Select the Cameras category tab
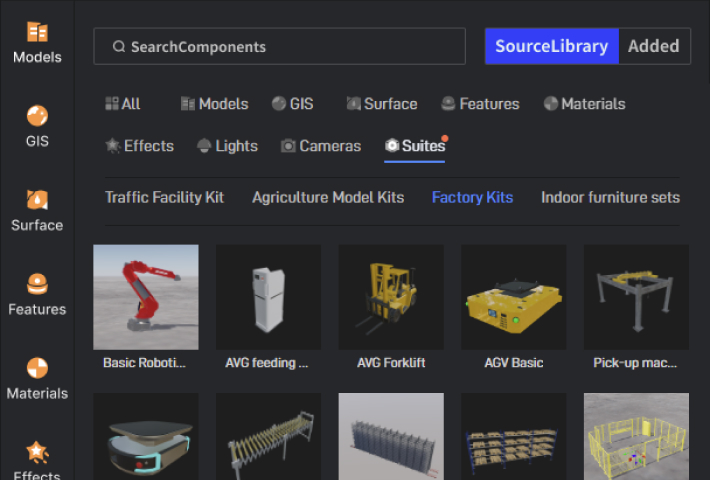 pos(321,146)
